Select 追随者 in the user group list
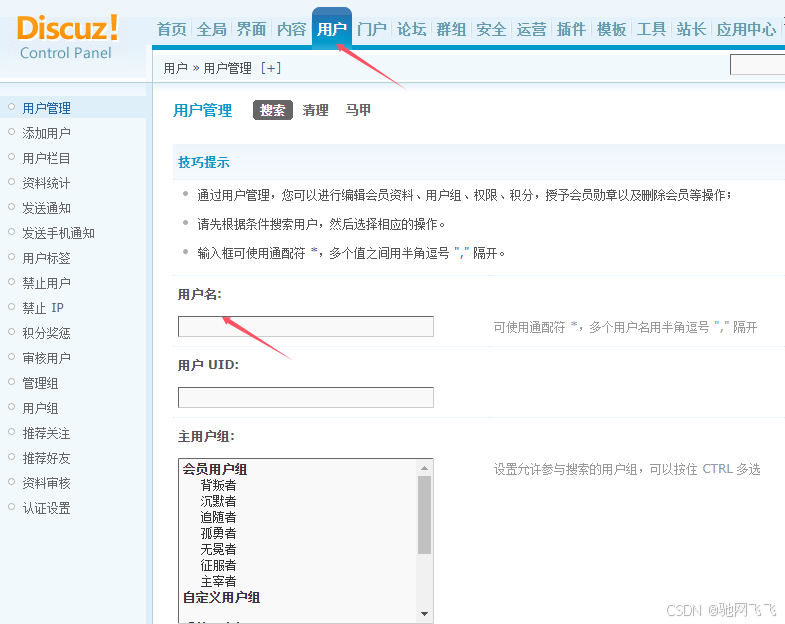785x624 pixels. point(218,517)
